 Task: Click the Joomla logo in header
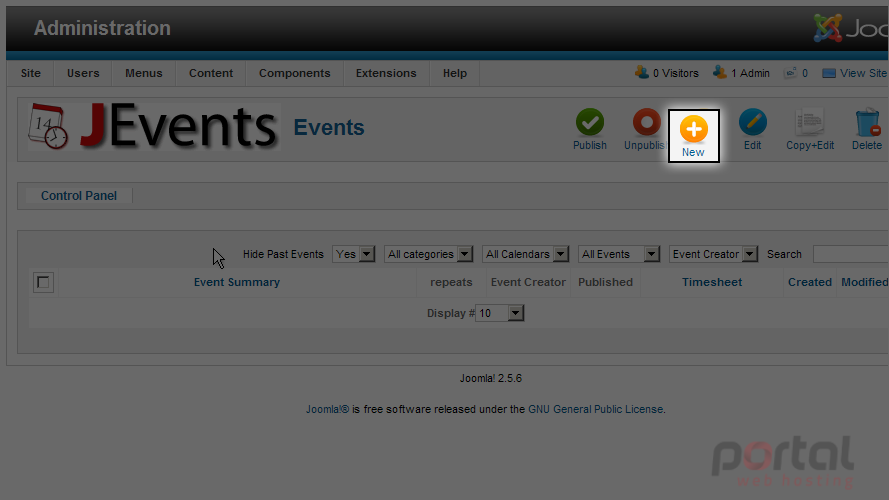point(827,28)
